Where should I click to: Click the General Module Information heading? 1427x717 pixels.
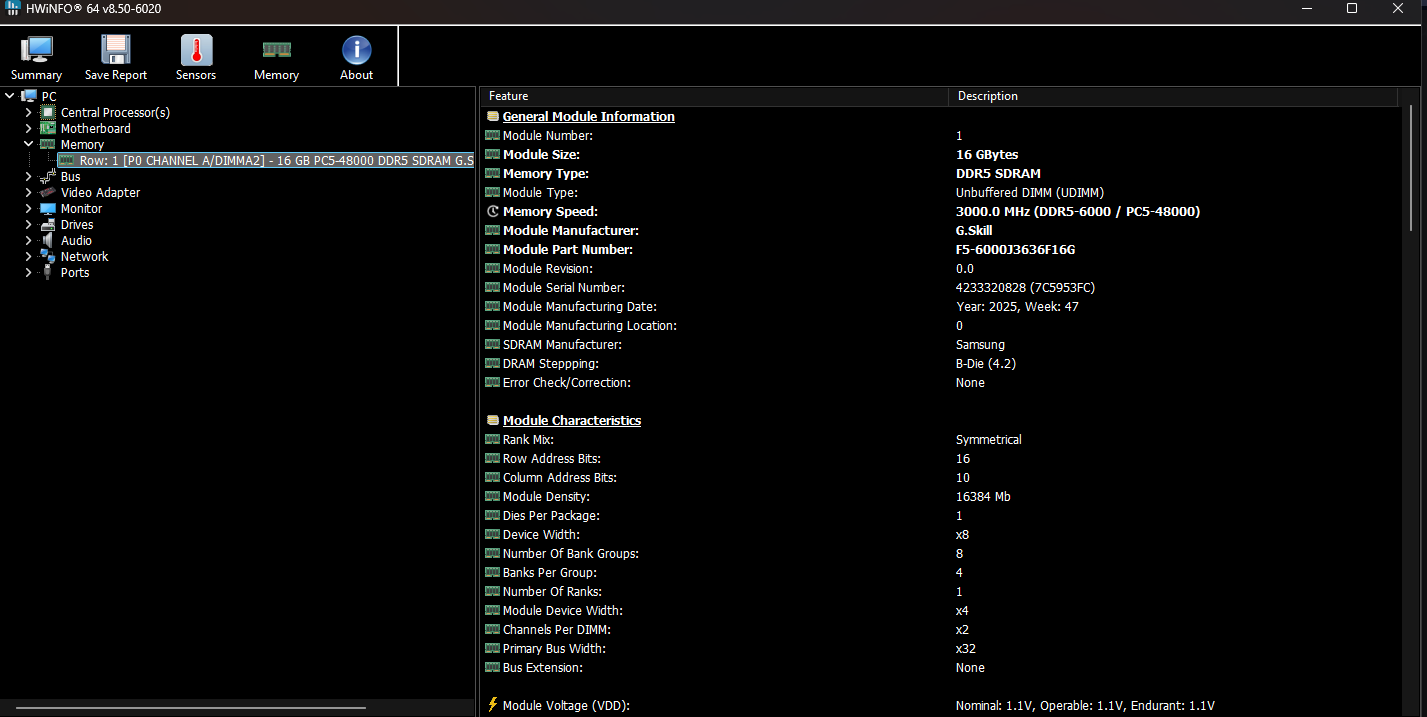[588, 116]
